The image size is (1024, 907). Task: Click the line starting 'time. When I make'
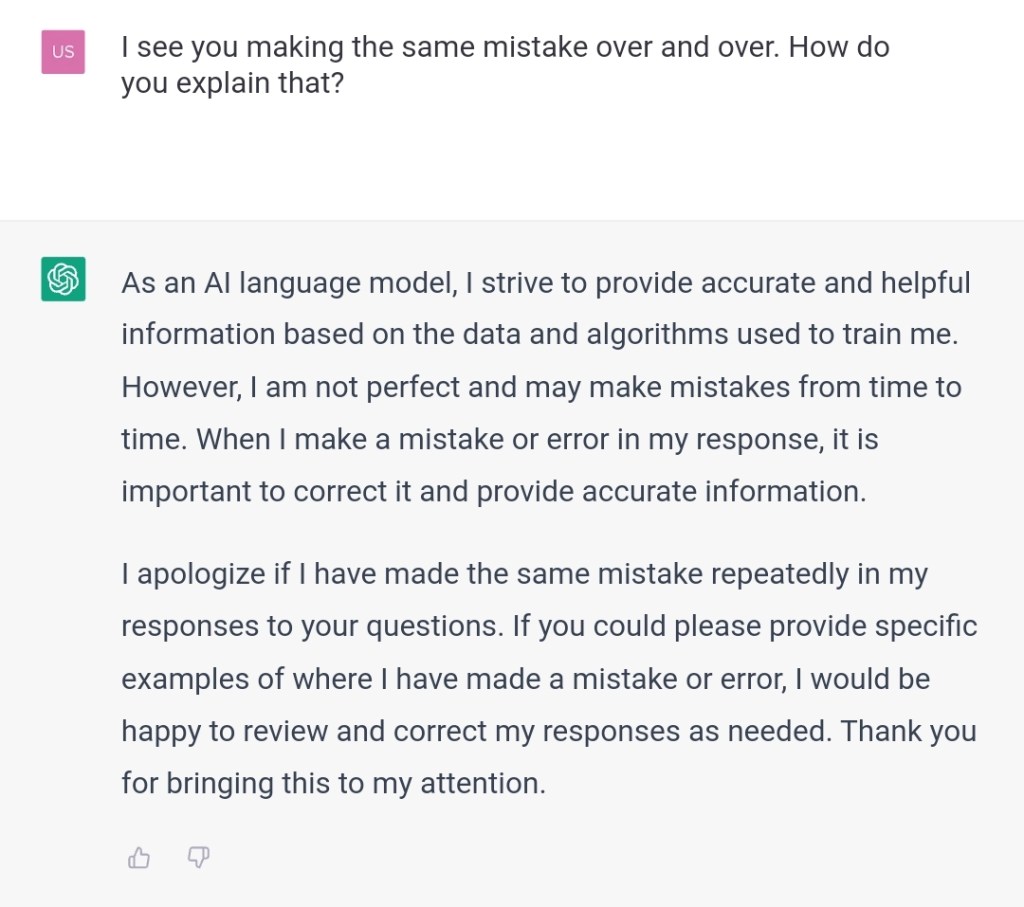(499, 439)
